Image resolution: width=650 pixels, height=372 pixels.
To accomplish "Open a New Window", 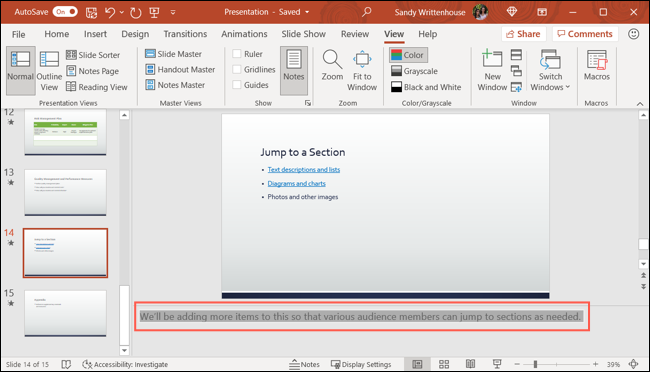I will click(492, 70).
